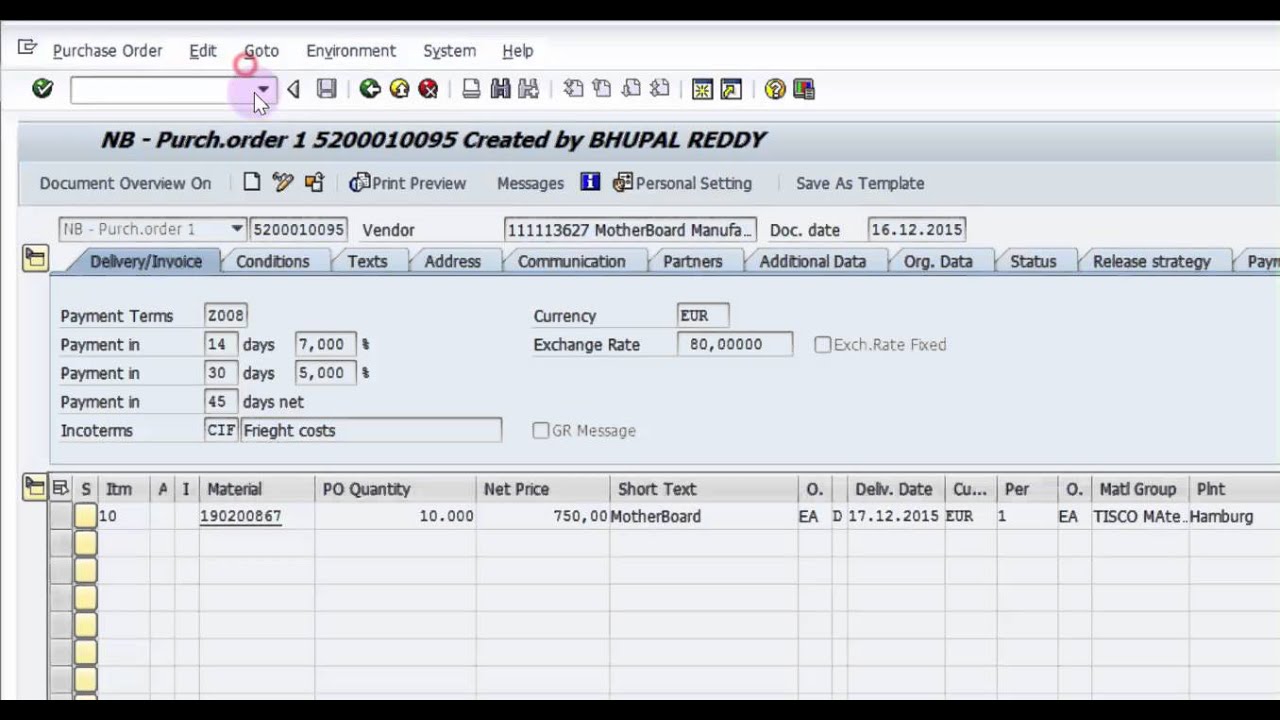Open the Environment menu
The height and width of the screenshot is (720, 1280).
351,50
